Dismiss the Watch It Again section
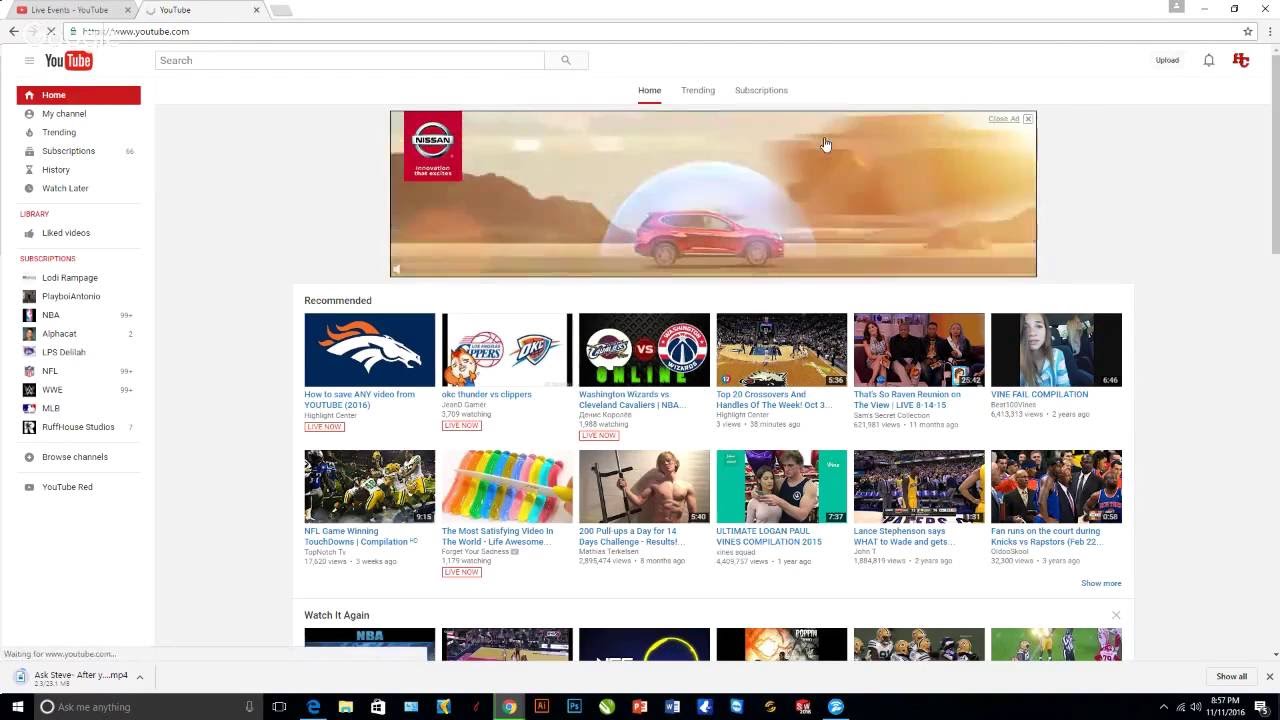Image resolution: width=1280 pixels, height=720 pixels. (x=1116, y=615)
